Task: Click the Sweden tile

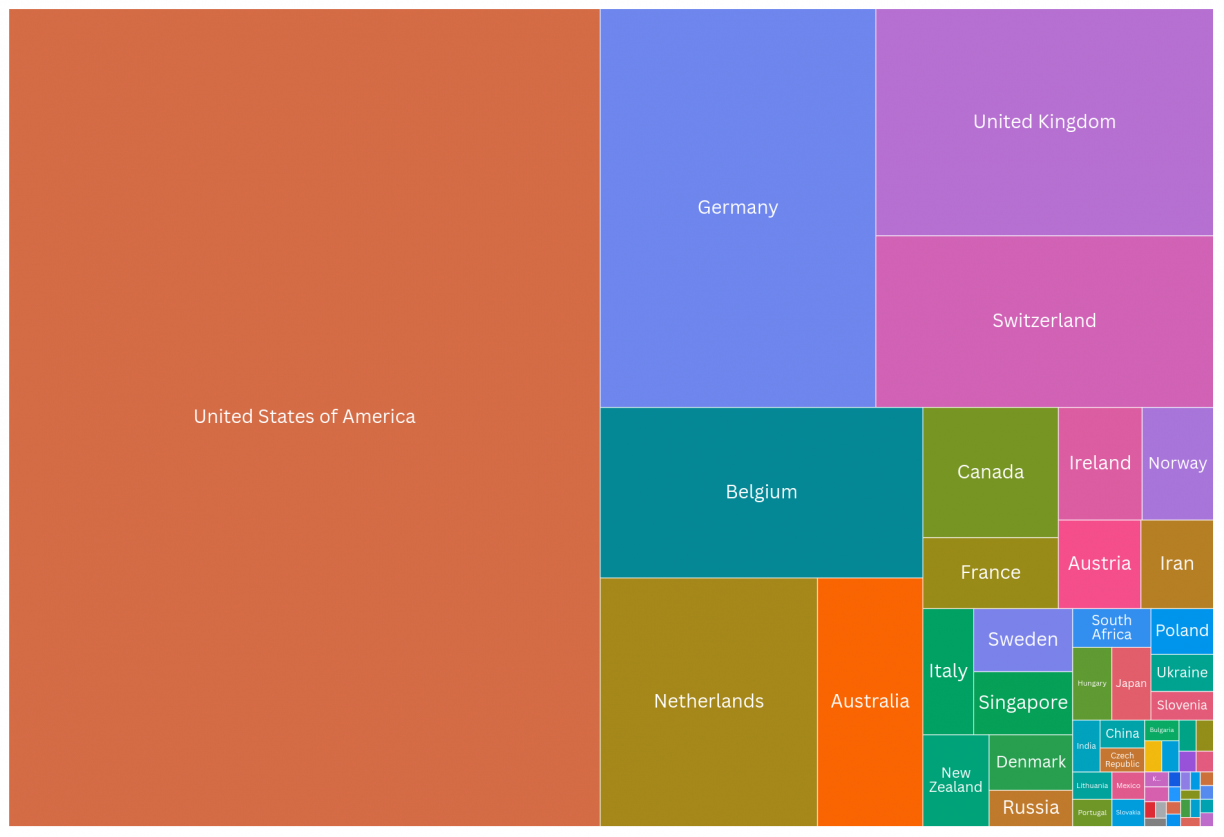Action: 1022,639
